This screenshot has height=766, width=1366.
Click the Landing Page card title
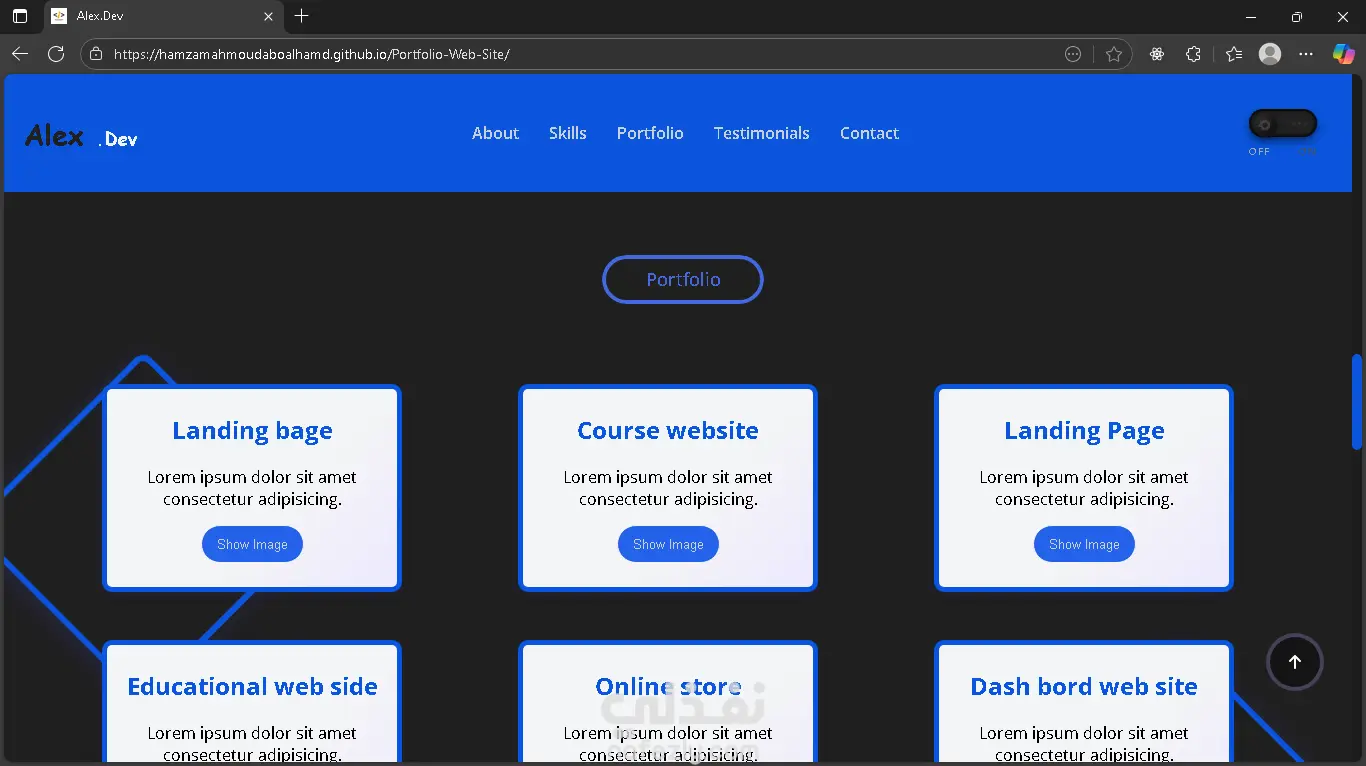pos(1084,431)
